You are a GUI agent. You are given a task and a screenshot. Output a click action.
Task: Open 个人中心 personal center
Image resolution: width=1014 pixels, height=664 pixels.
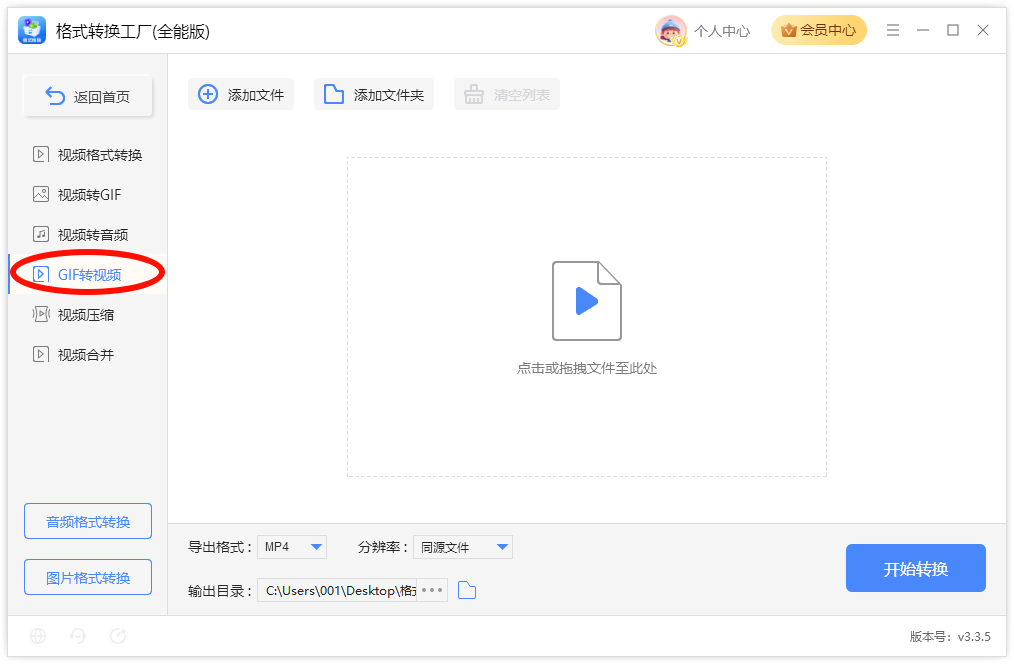click(x=722, y=31)
